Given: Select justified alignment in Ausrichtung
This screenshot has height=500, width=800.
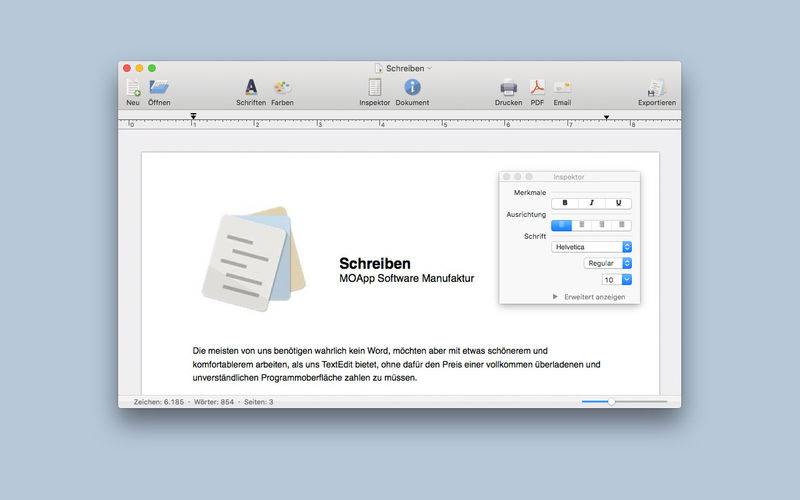Looking at the screenshot, I should point(621,225).
